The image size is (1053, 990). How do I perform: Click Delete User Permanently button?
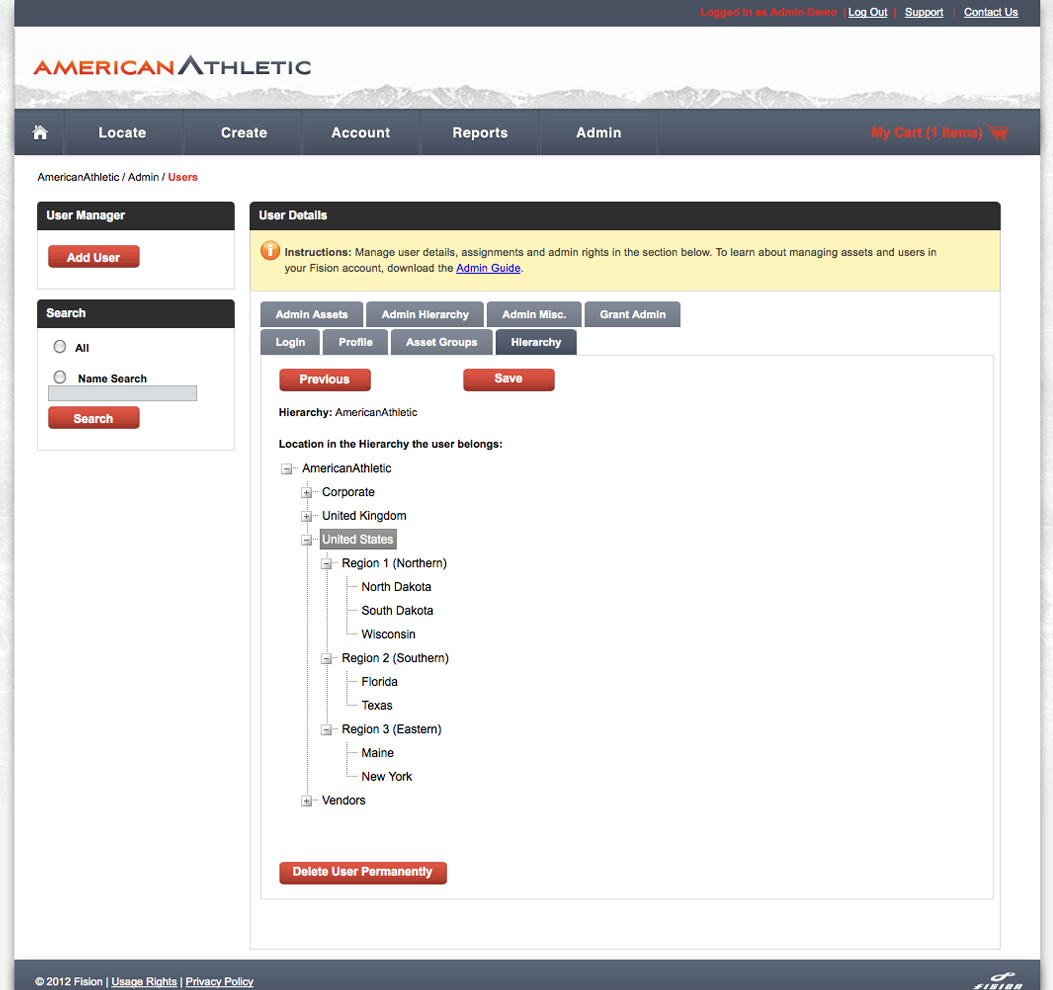tap(363, 872)
